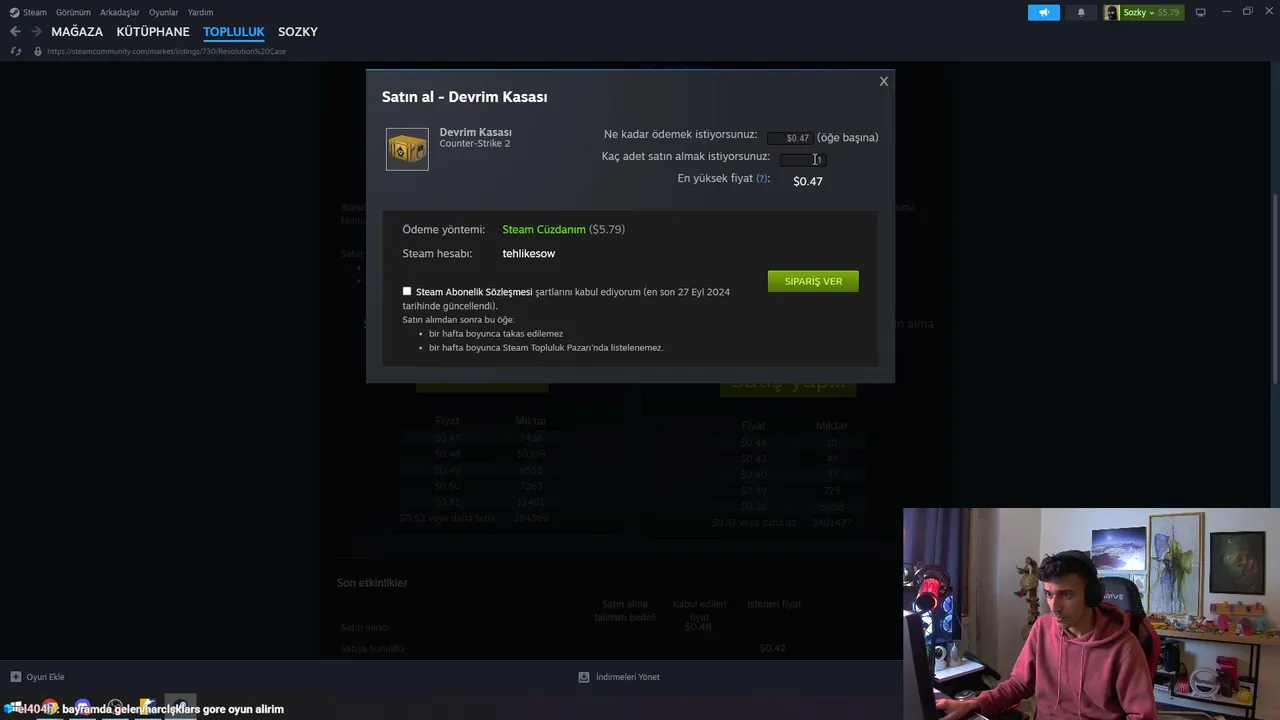Click the $5.79 wallet balance
The image size is (1280, 720).
[1168, 13]
